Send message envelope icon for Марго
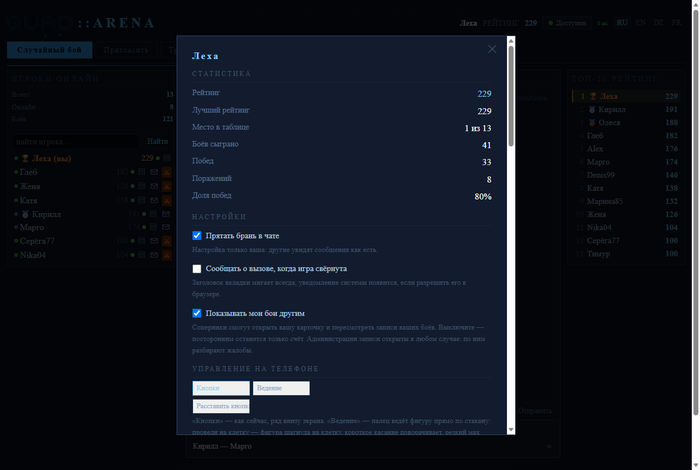This screenshot has height=470, width=700. pos(166,227)
